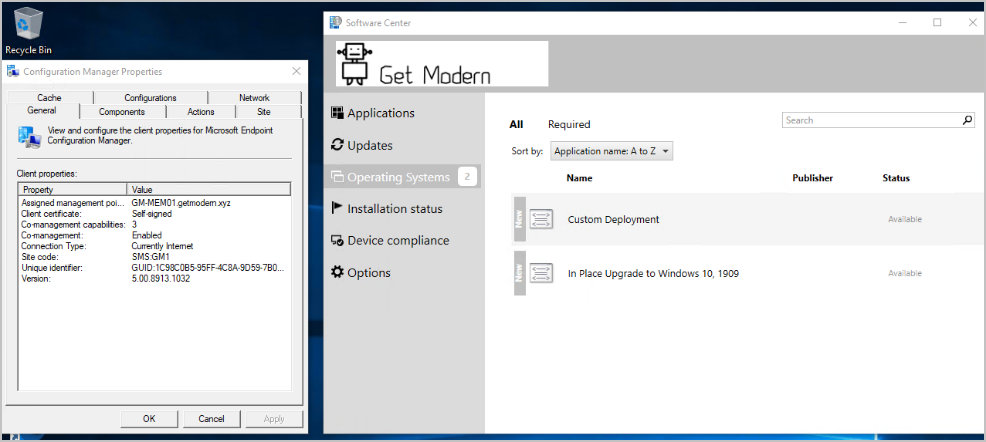
Task: Click the Device compliance icon
Action: tap(338, 241)
